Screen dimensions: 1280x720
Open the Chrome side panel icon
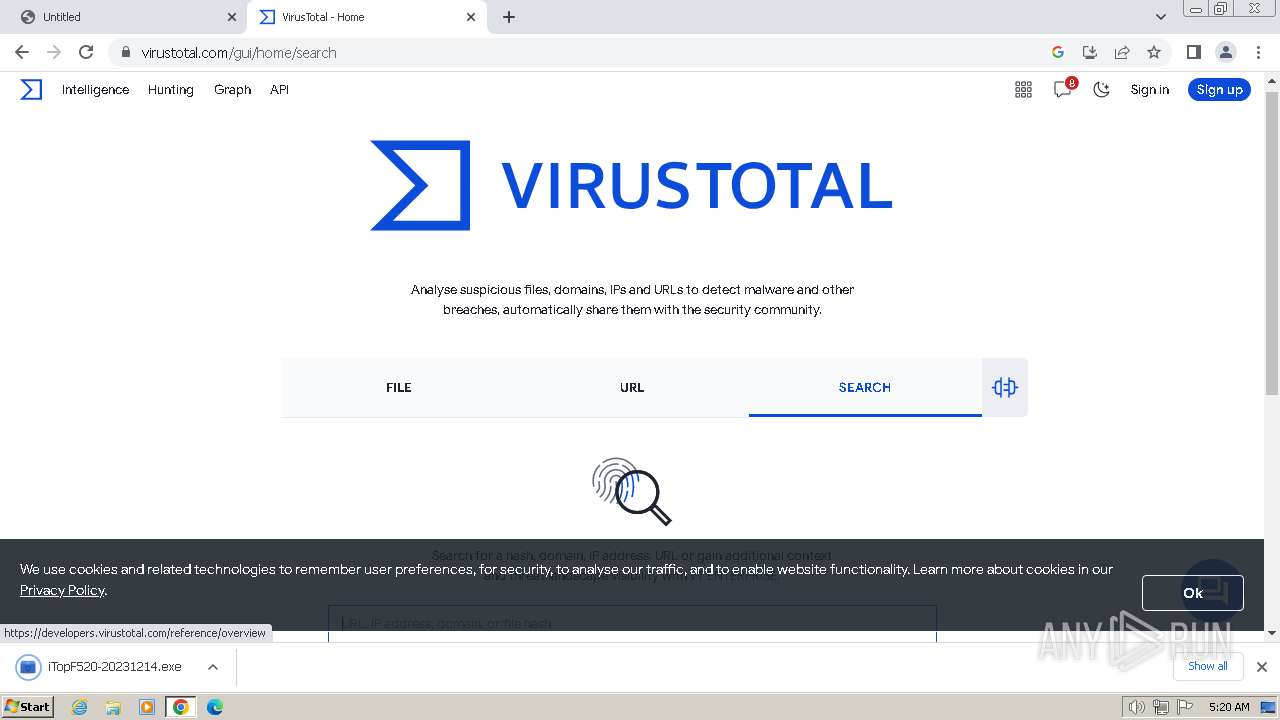[1193, 52]
